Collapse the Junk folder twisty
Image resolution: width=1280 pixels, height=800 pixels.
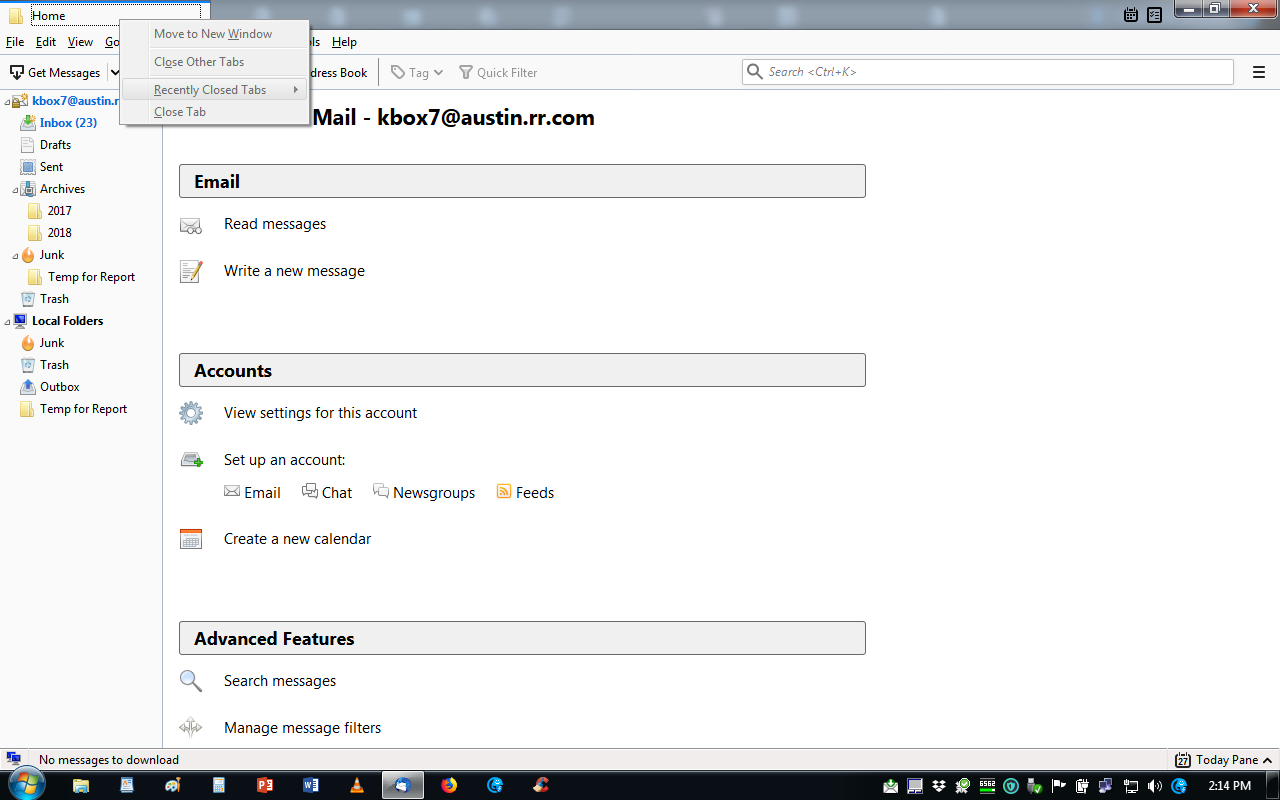tap(15, 255)
